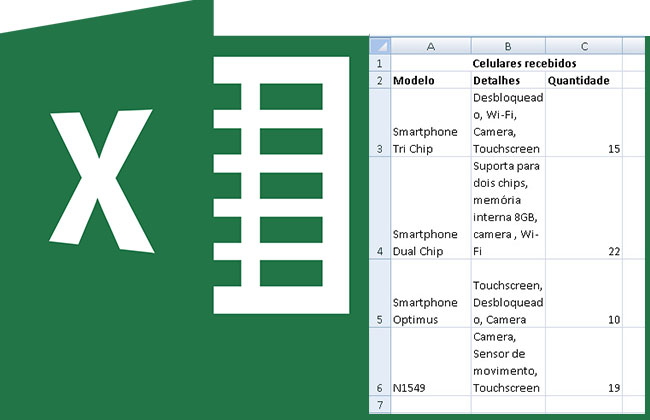The height and width of the screenshot is (420, 650).
Task: Click details cell starting 'Suporta para dois chips'
Action: pos(508,208)
